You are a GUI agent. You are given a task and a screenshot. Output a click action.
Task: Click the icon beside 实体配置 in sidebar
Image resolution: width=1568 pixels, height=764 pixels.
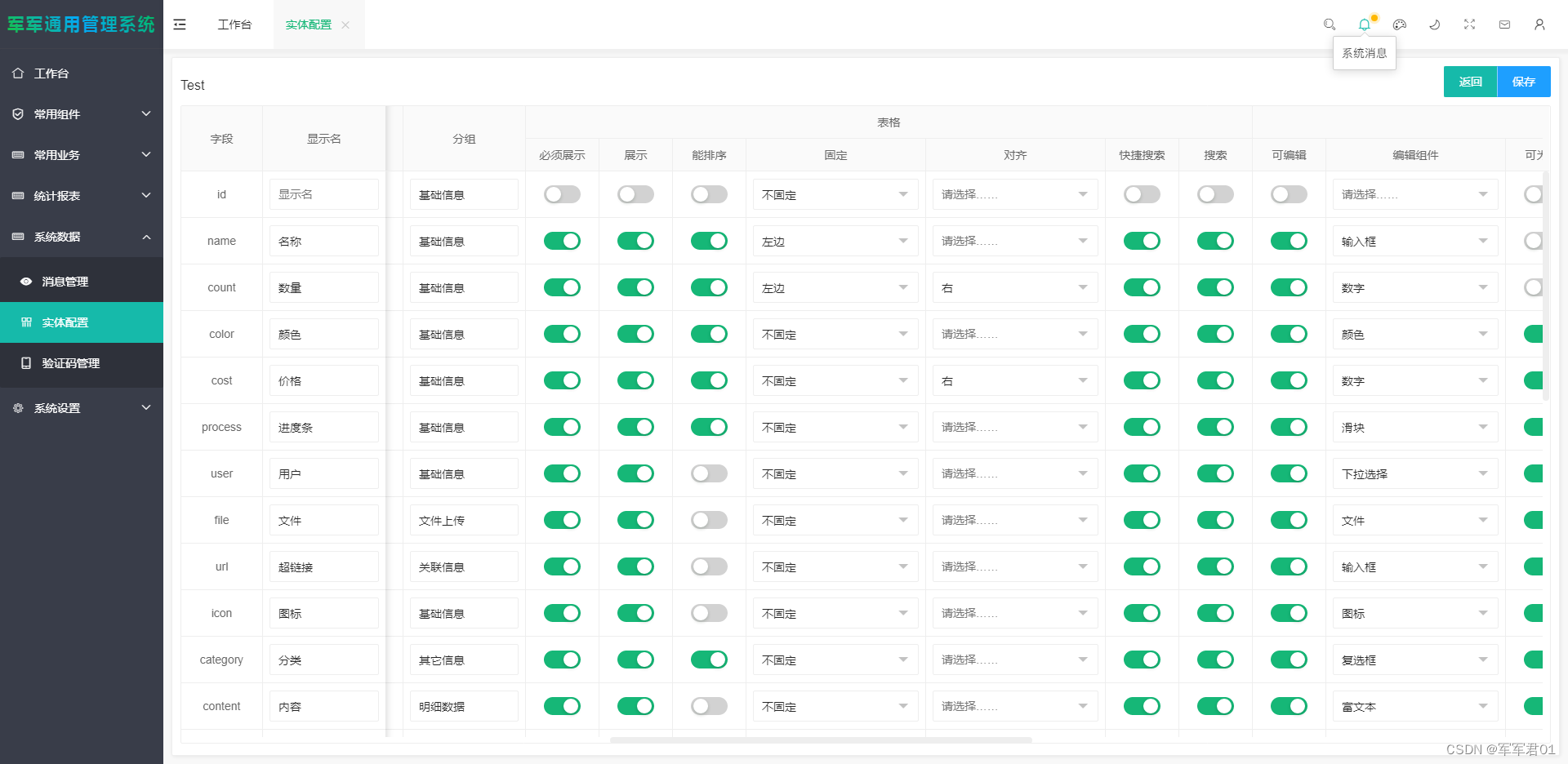point(26,322)
